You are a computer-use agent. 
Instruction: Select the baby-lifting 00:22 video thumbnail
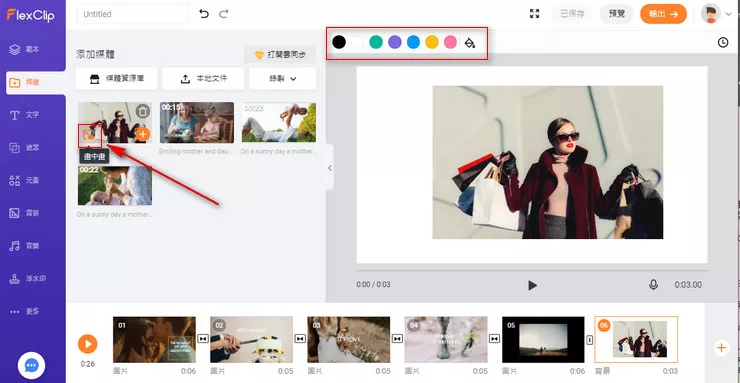coord(279,122)
